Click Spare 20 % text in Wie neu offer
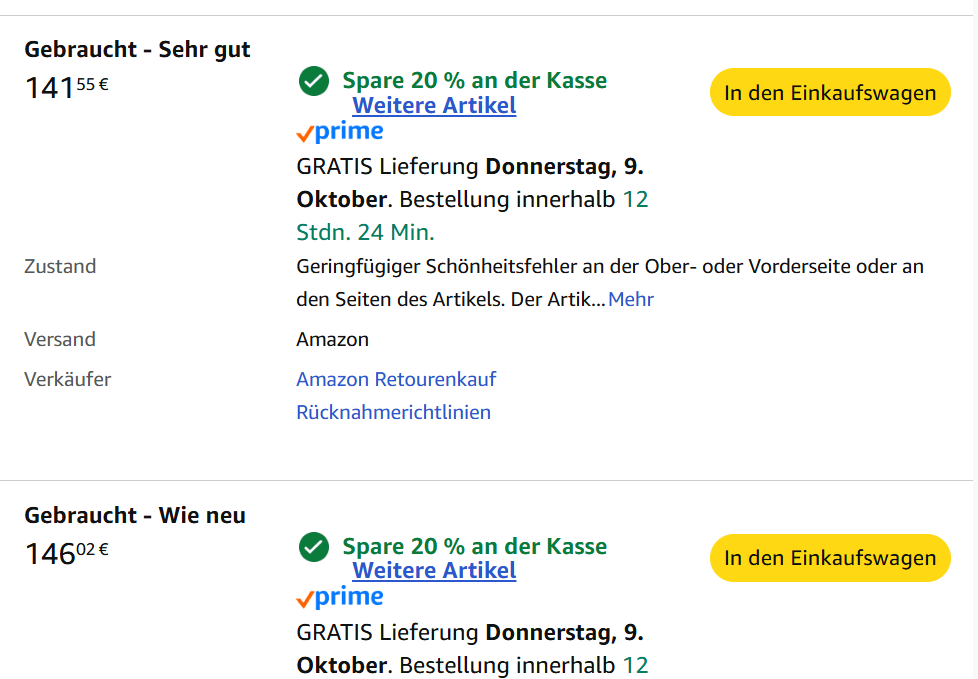The height and width of the screenshot is (679, 978). (x=474, y=547)
